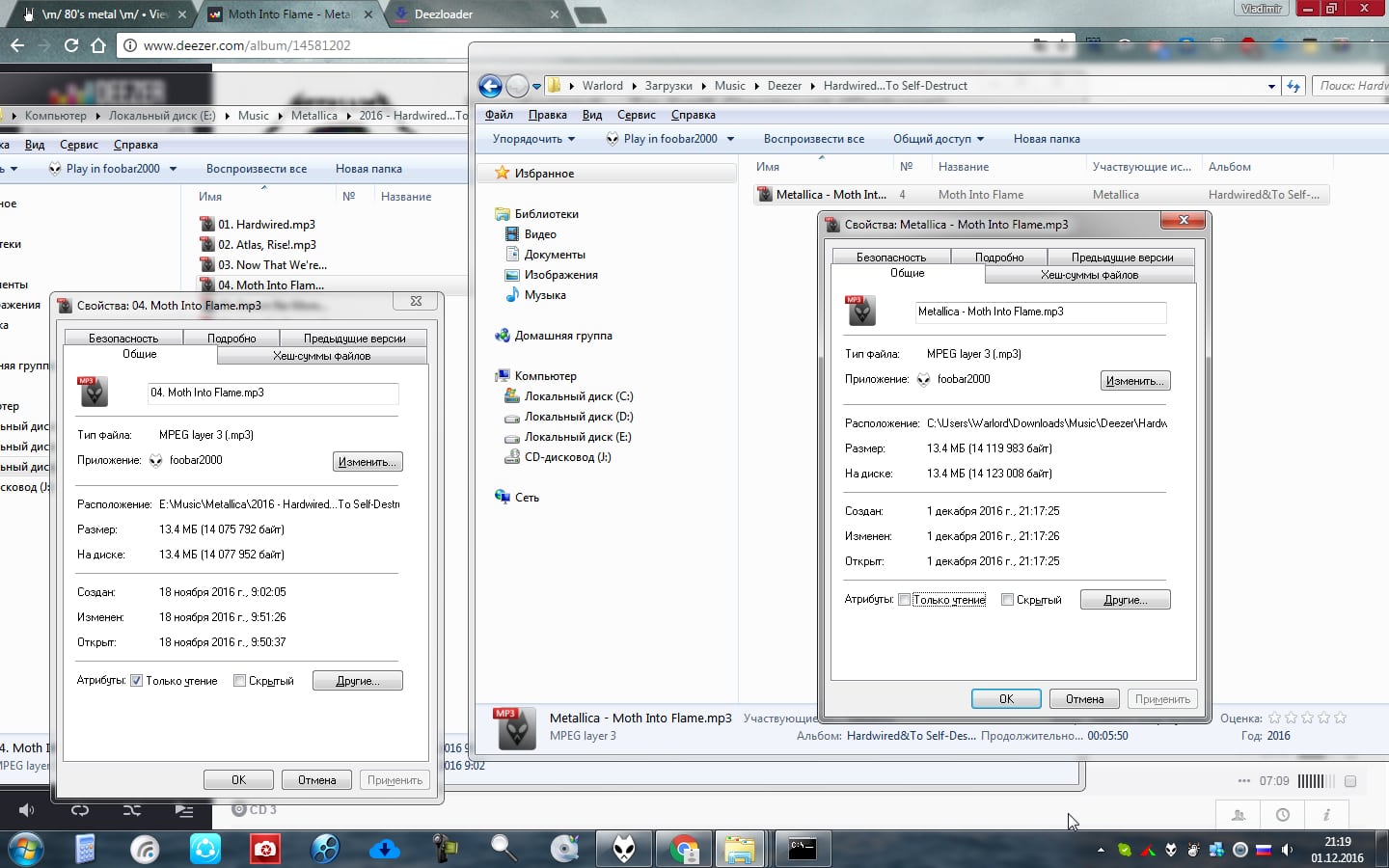The image size is (1389, 868).
Task: Open the Deezer play queue icon
Action: click(184, 810)
